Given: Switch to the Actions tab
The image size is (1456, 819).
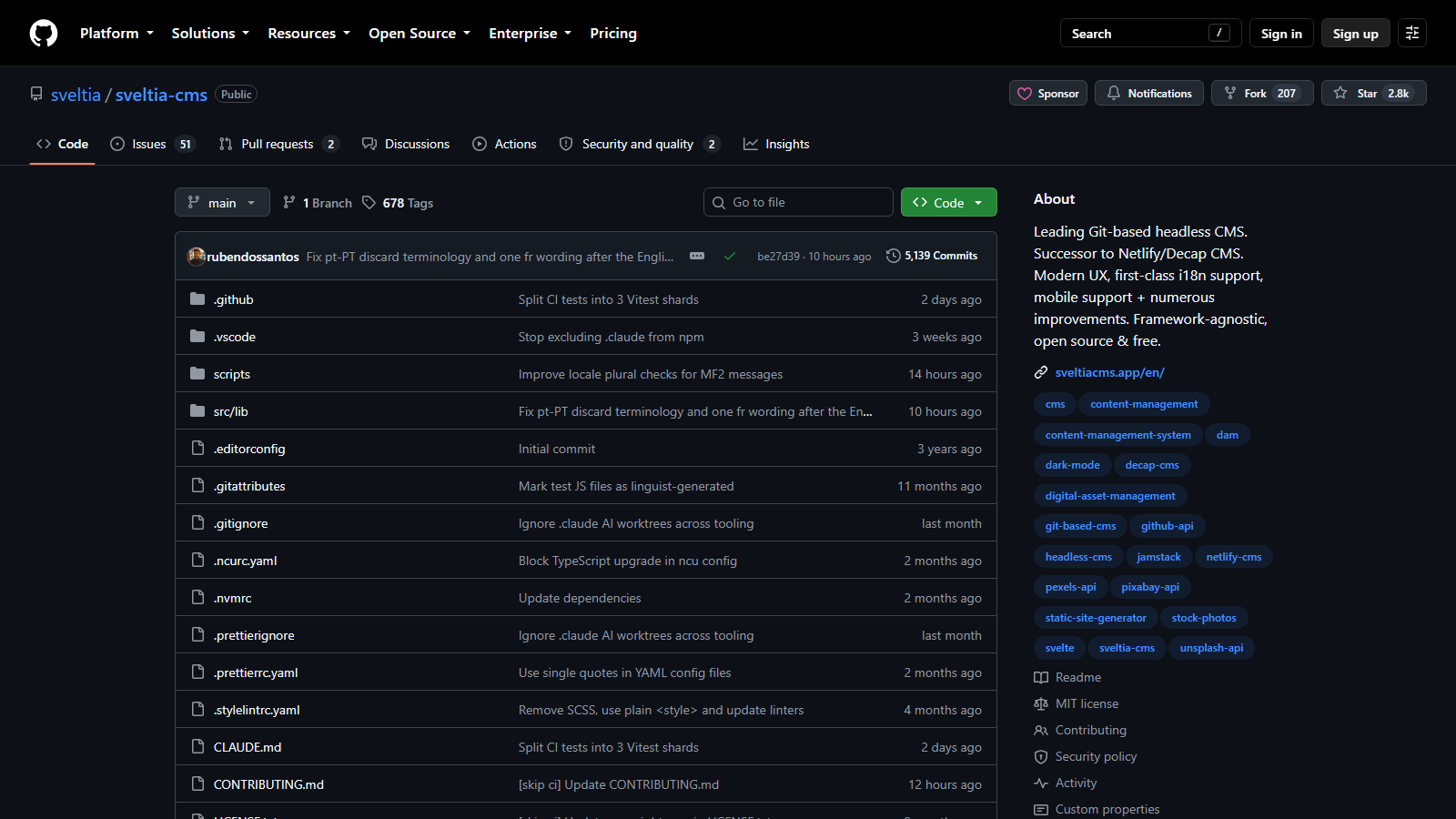Looking at the screenshot, I should tap(504, 144).
